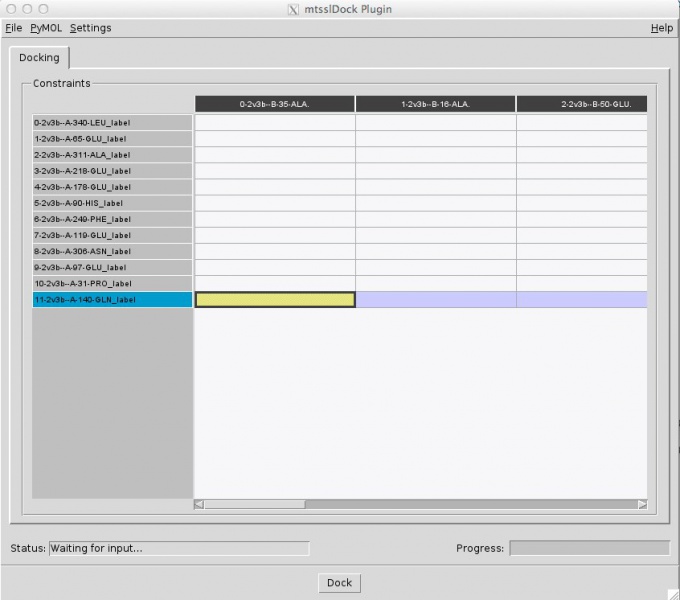
Task: Click the right scroll arrow of table
Action: click(x=642, y=504)
